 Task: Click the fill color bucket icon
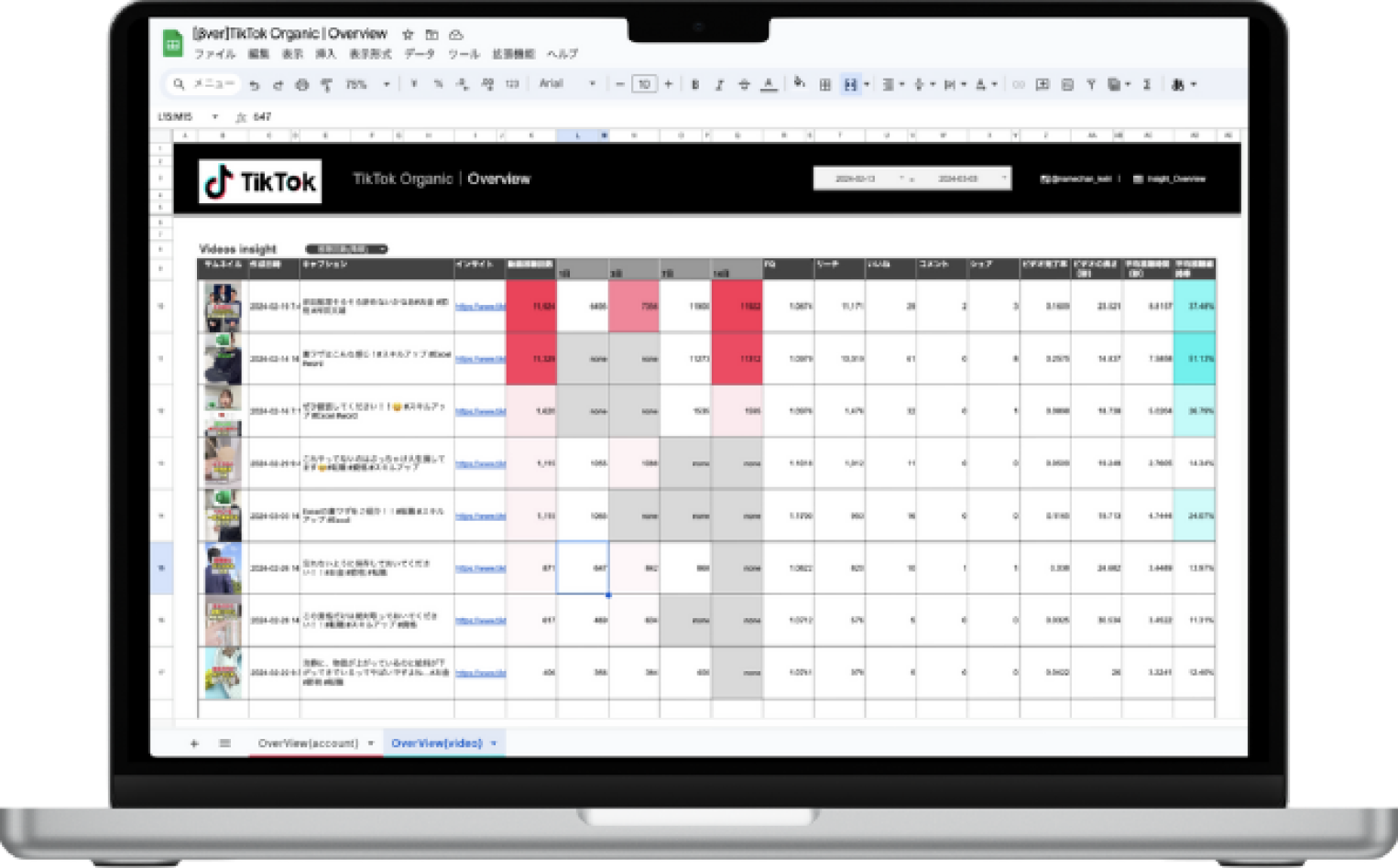799,83
